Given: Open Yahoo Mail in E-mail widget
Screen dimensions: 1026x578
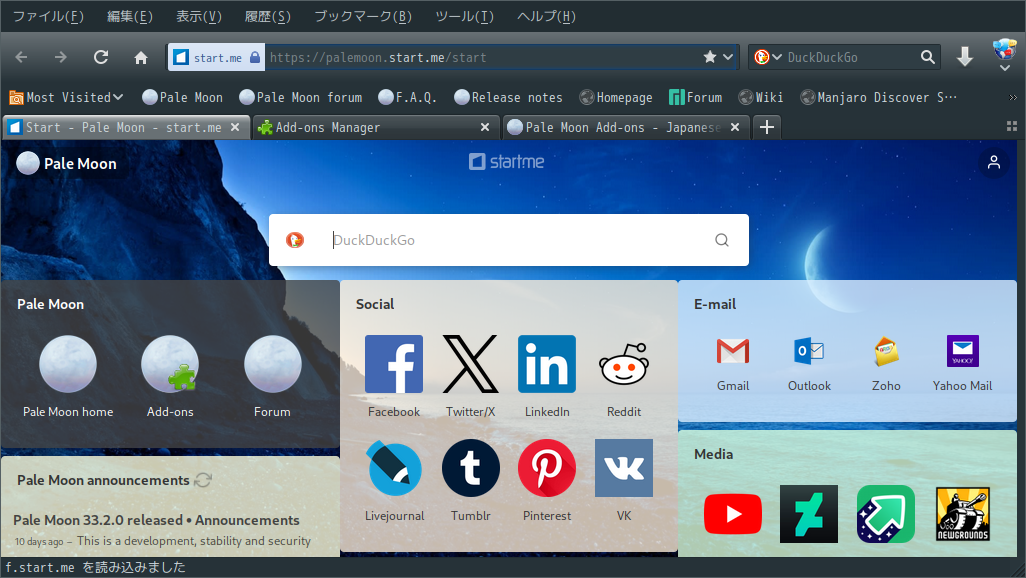Looking at the screenshot, I should point(963,352).
